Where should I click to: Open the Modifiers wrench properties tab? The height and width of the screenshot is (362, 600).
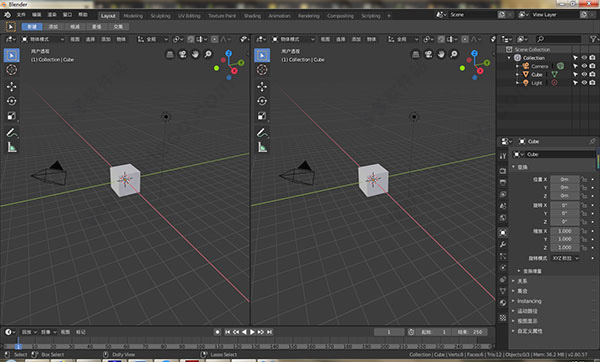(x=503, y=244)
